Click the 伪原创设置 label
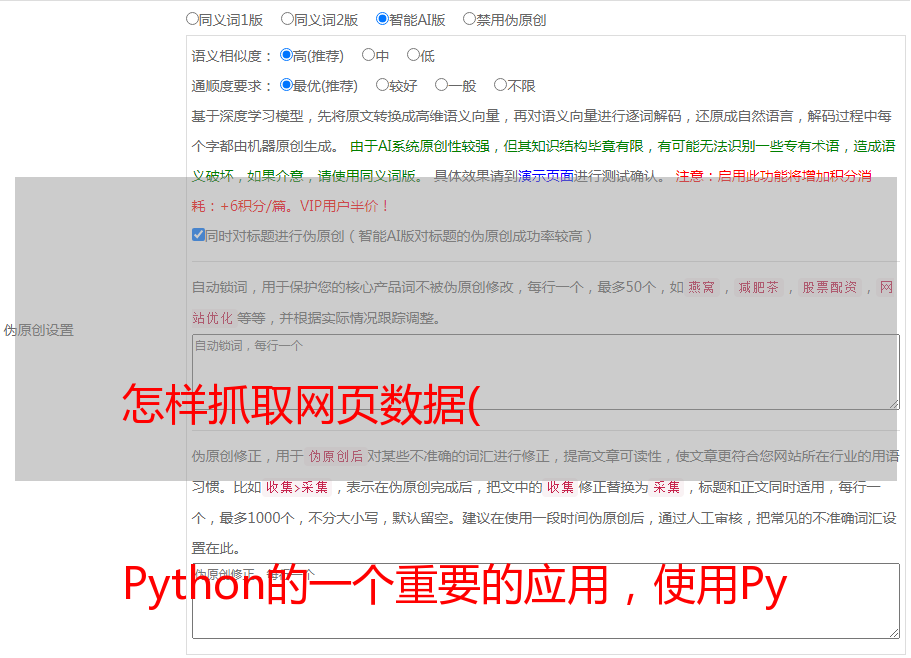The height and width of the screenshot is (658, 911). [39, 330]
